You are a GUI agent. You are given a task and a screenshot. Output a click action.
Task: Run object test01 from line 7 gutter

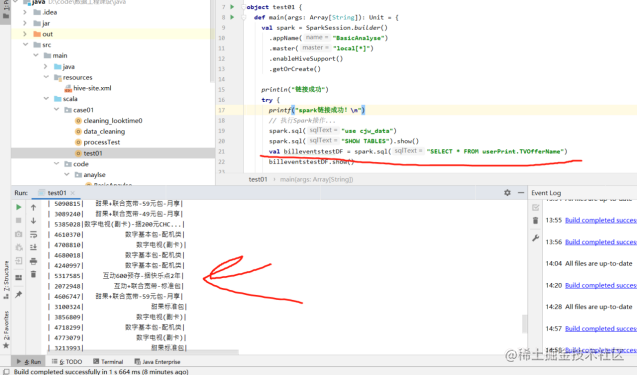[232, 7]
